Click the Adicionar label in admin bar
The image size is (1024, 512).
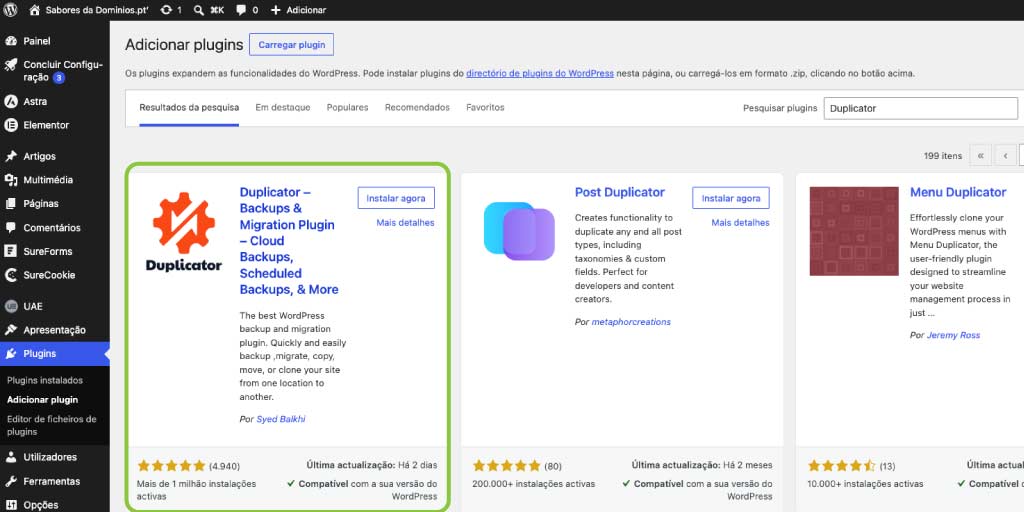tap(306, 10)
